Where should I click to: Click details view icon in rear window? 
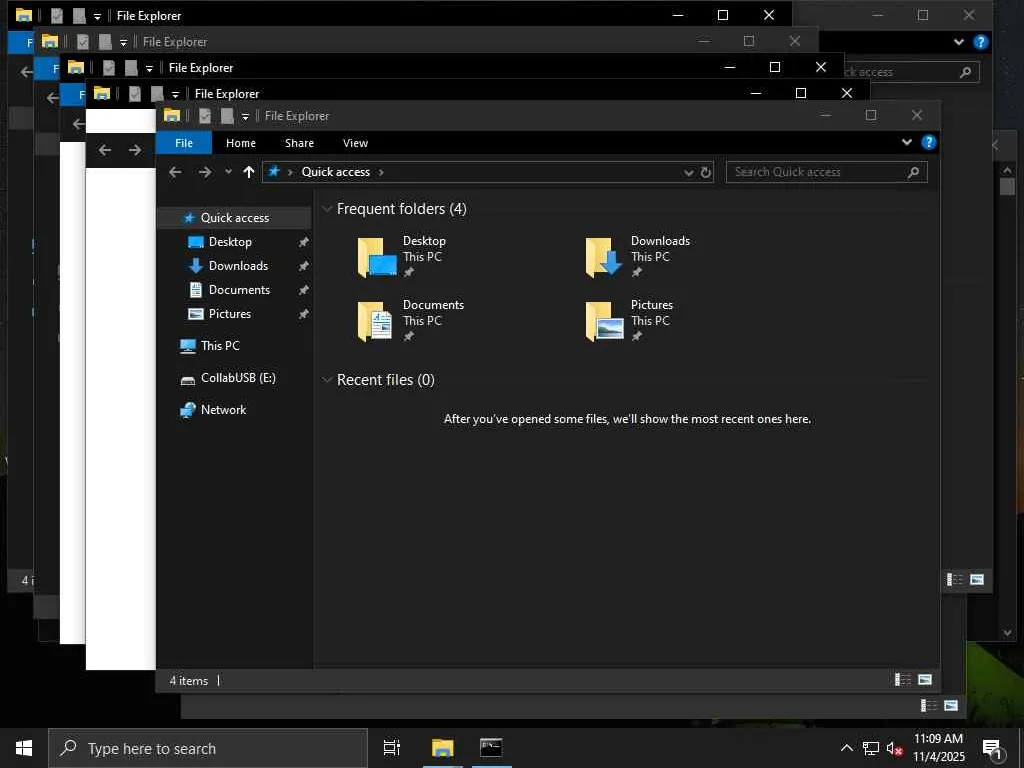(955, 579)
